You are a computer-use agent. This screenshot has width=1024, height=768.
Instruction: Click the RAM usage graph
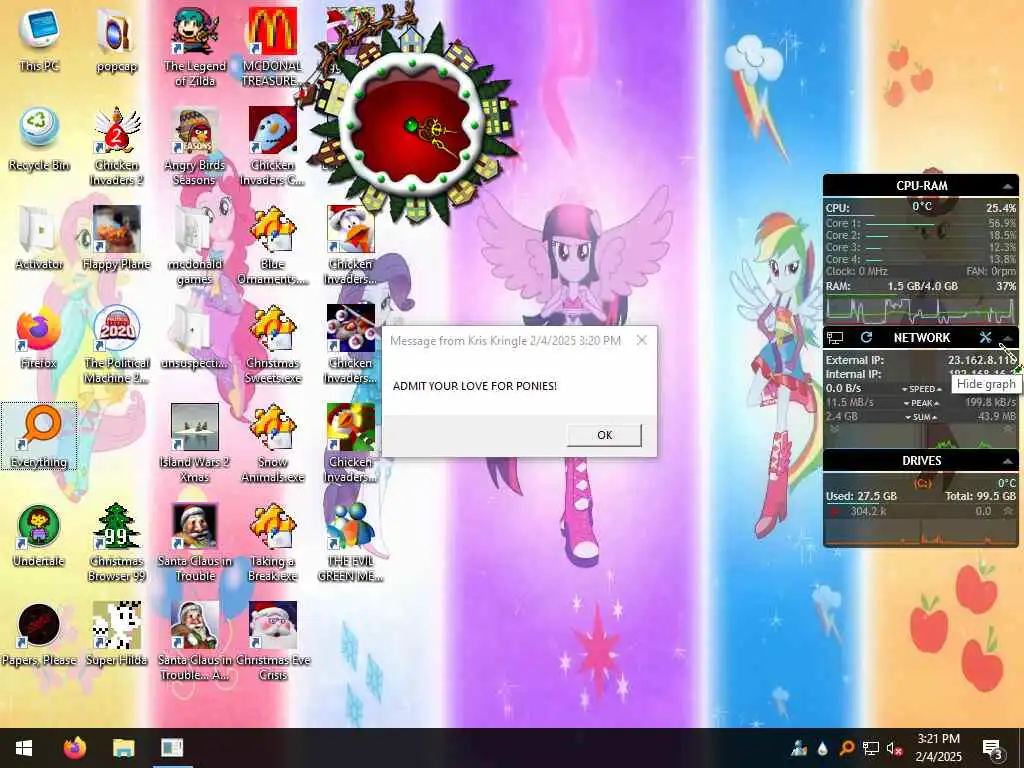(x=921, y=310)
